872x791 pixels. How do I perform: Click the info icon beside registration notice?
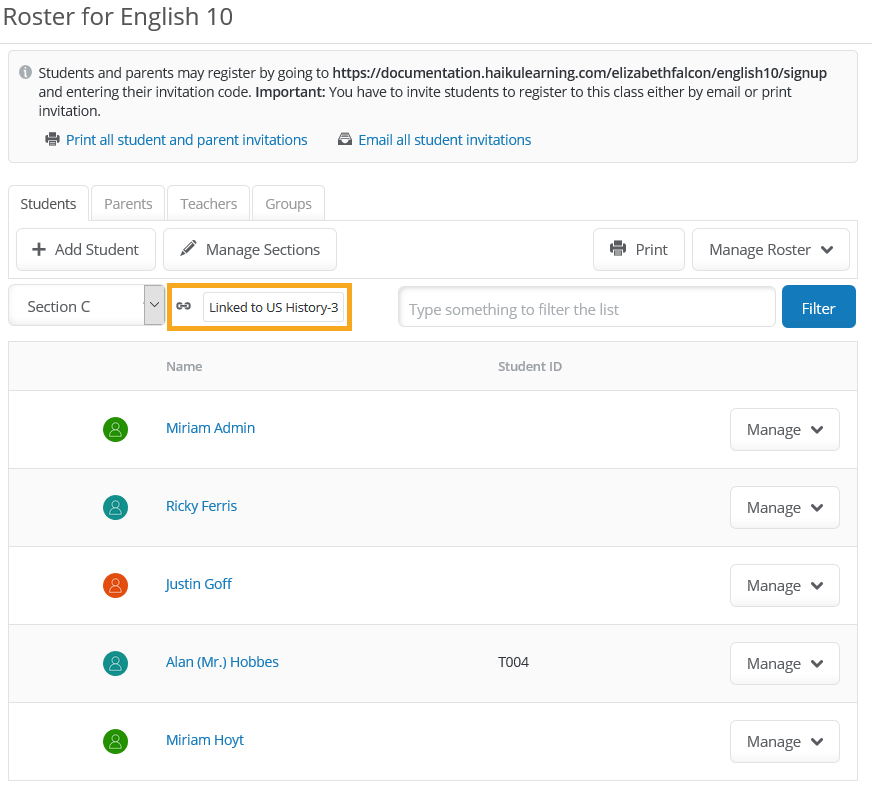click(25, 72)
